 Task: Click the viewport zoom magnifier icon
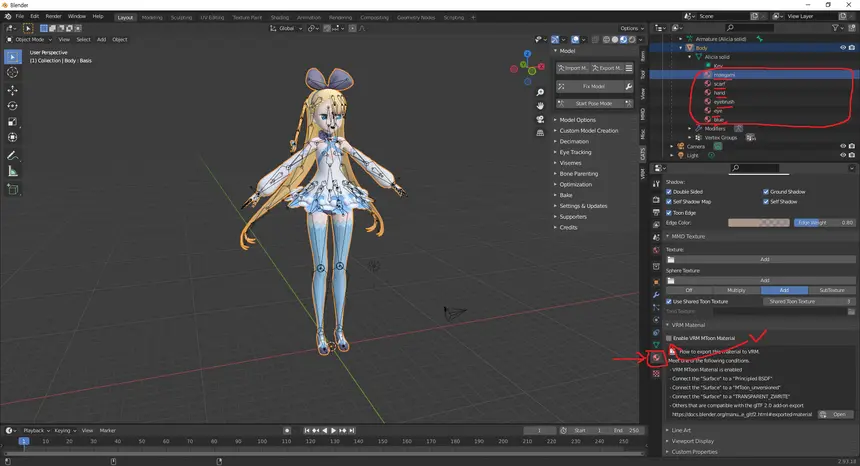[540, 93]
